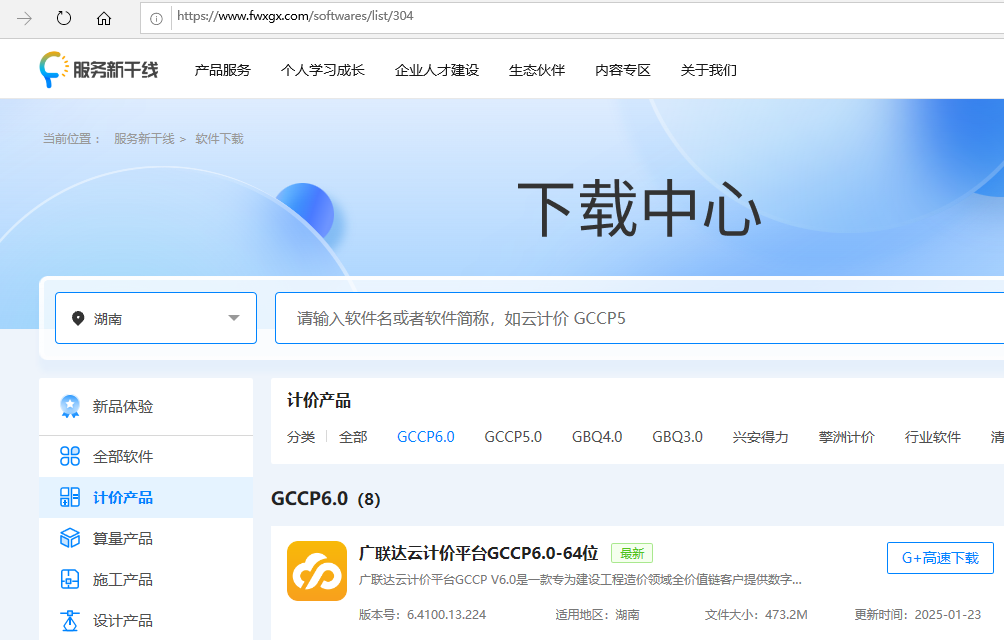This screenshot has width=1004, height=640.
Task: Select the GCCP5.0 category filter
Action: click(x=513, y=437)
